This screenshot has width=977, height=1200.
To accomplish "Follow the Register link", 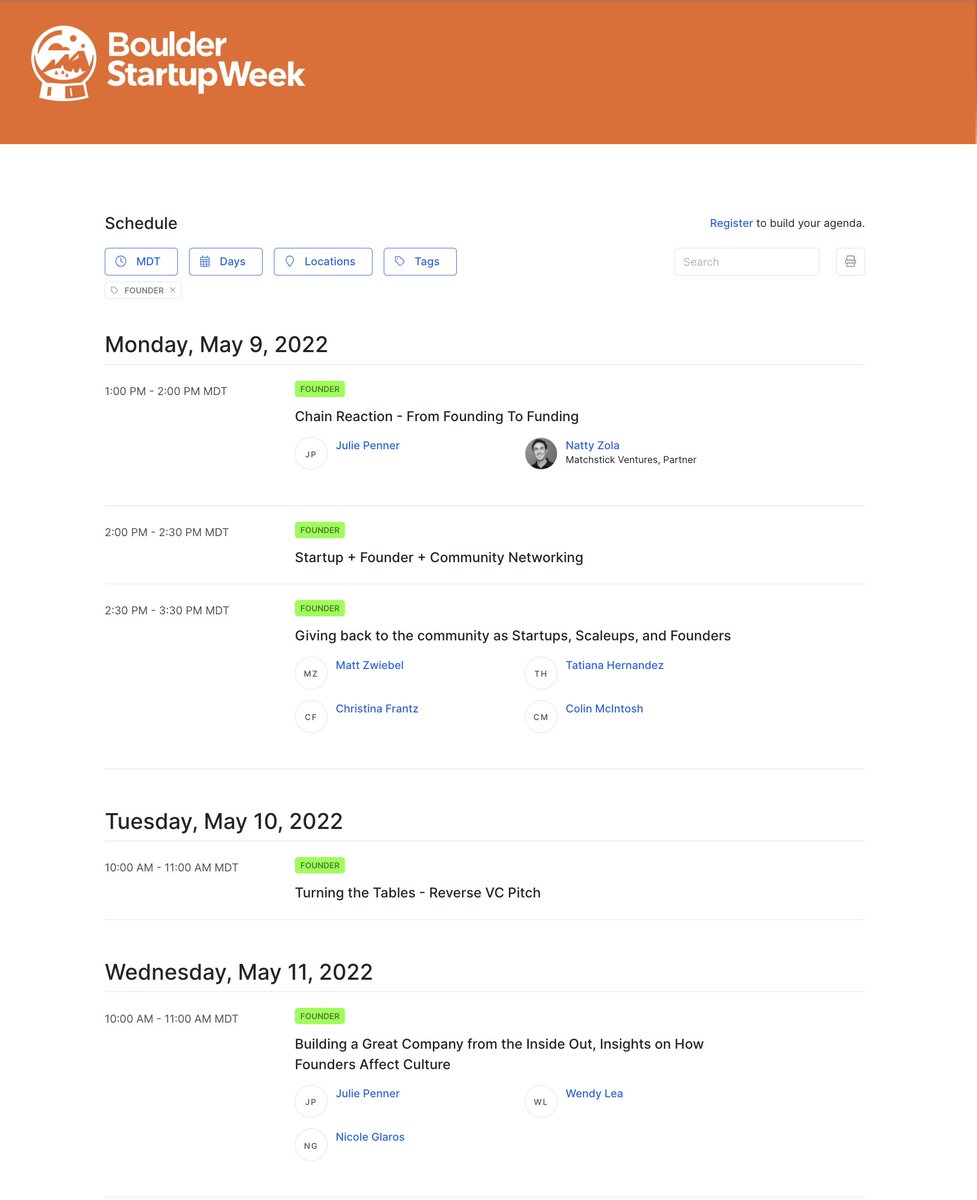I will pos(731,223).
